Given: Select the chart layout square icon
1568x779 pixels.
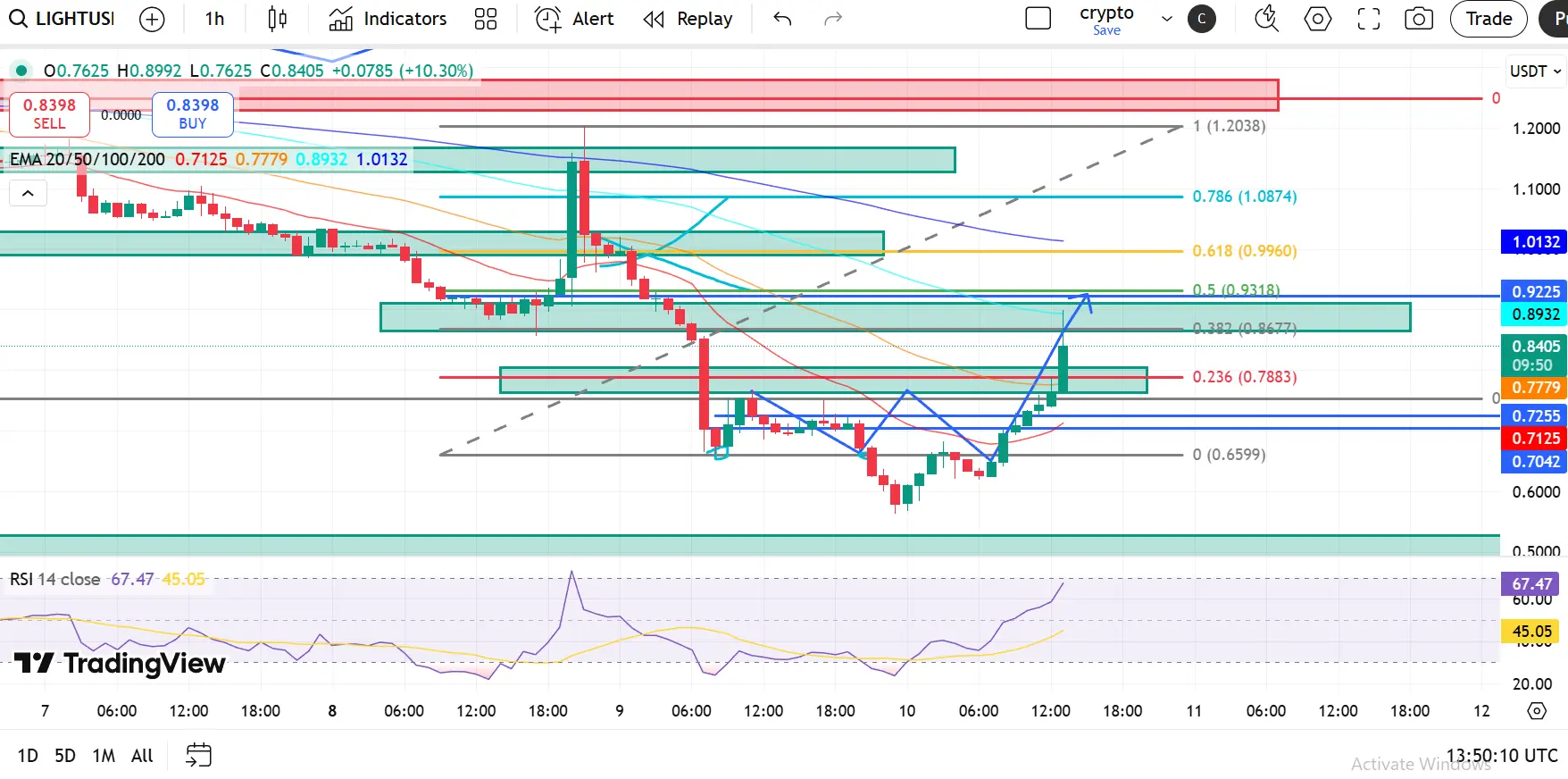Looking at the screenshot, I should coord(1038,19).
